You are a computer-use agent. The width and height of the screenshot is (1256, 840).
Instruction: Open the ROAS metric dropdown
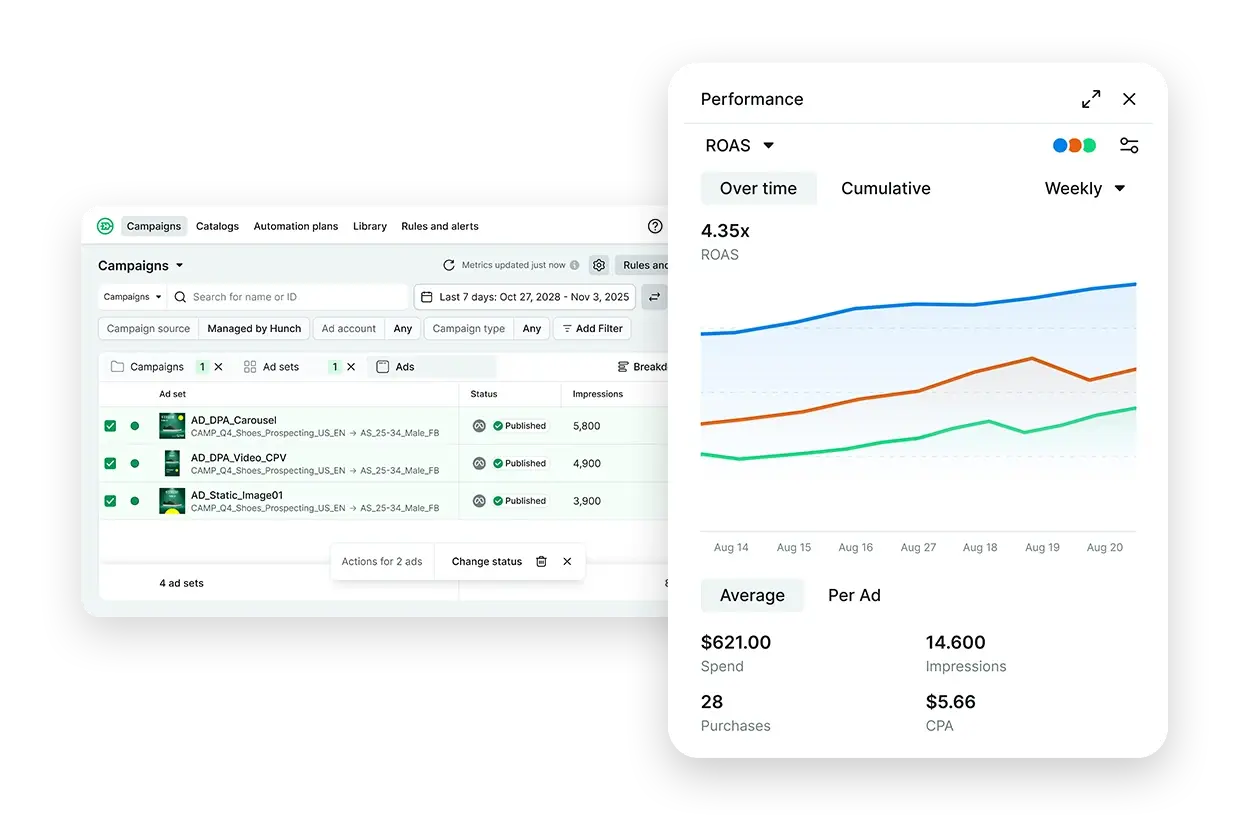739,145
